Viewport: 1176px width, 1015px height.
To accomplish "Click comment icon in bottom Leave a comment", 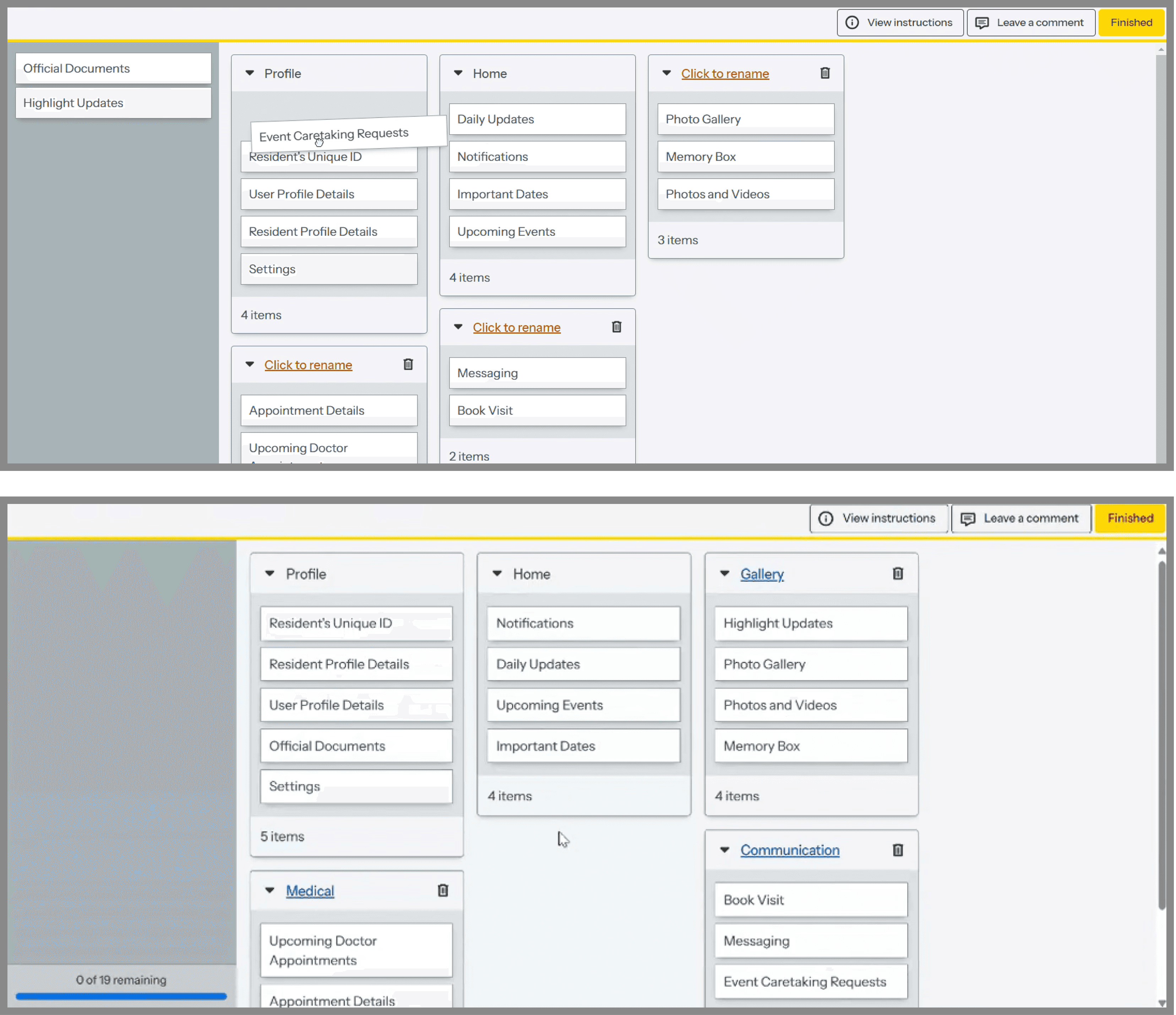I will (x=968, y=518).
